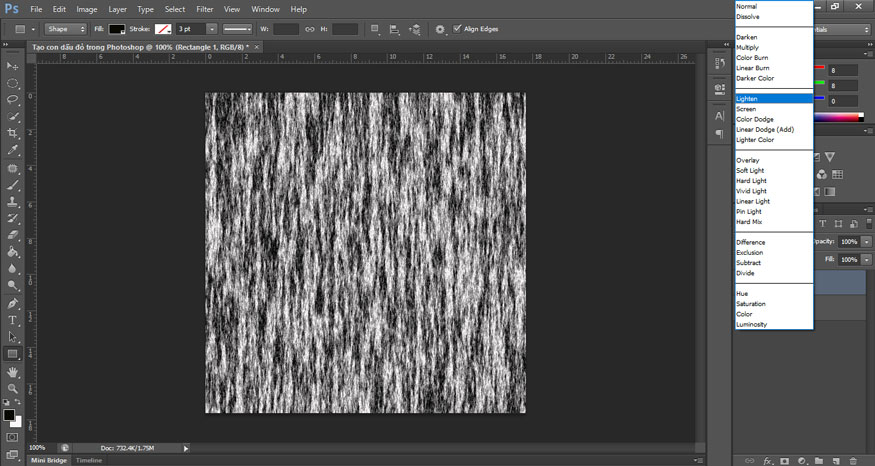Open the Rectangle tool preset picker arrow

(33, 29)
